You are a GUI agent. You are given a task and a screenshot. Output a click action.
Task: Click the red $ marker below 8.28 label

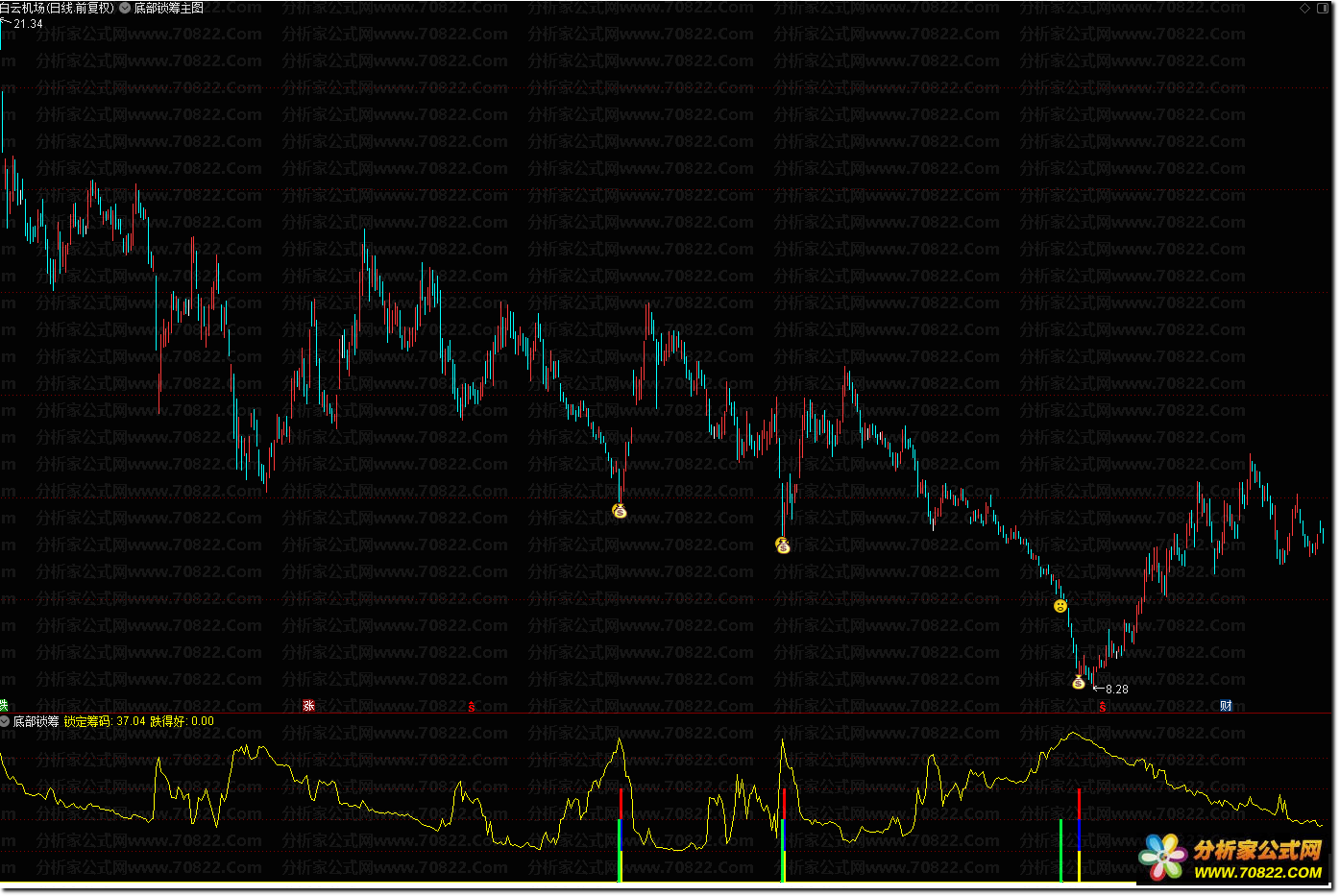(1103, 707)
